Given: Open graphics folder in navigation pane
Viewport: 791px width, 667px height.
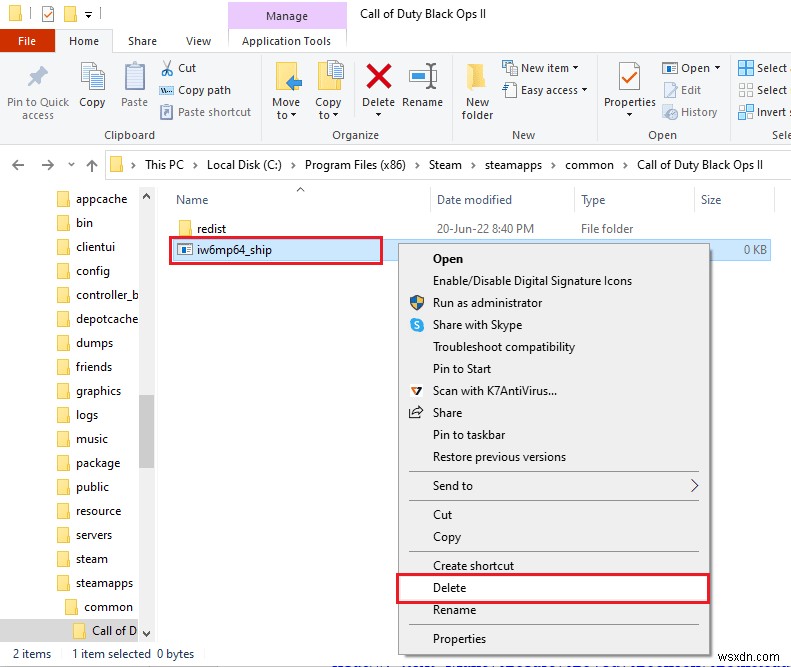Looking at the screenshot, I should (89, 391).
